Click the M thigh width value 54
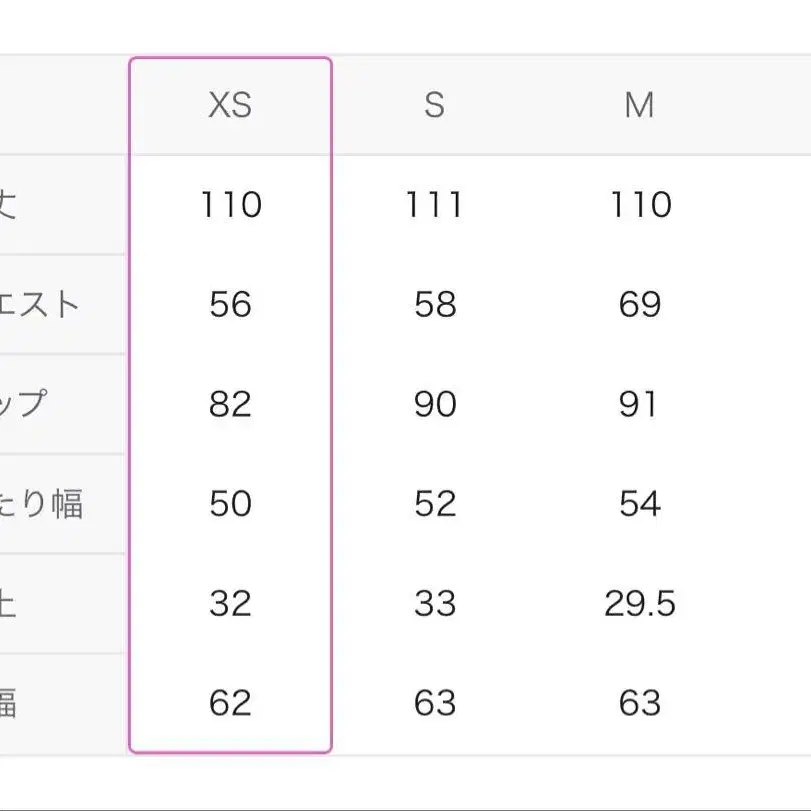 click(x=639, y=504)
